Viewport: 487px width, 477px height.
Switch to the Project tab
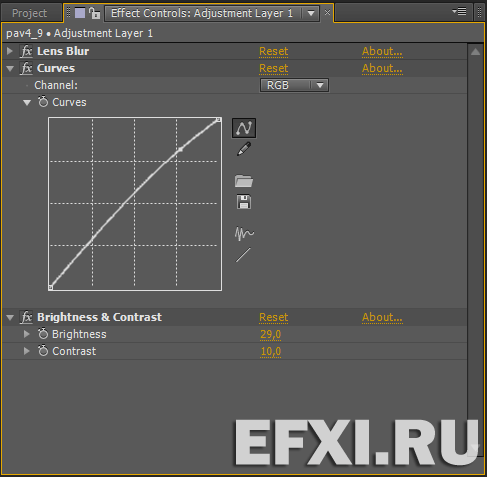[x=30, y=13]
